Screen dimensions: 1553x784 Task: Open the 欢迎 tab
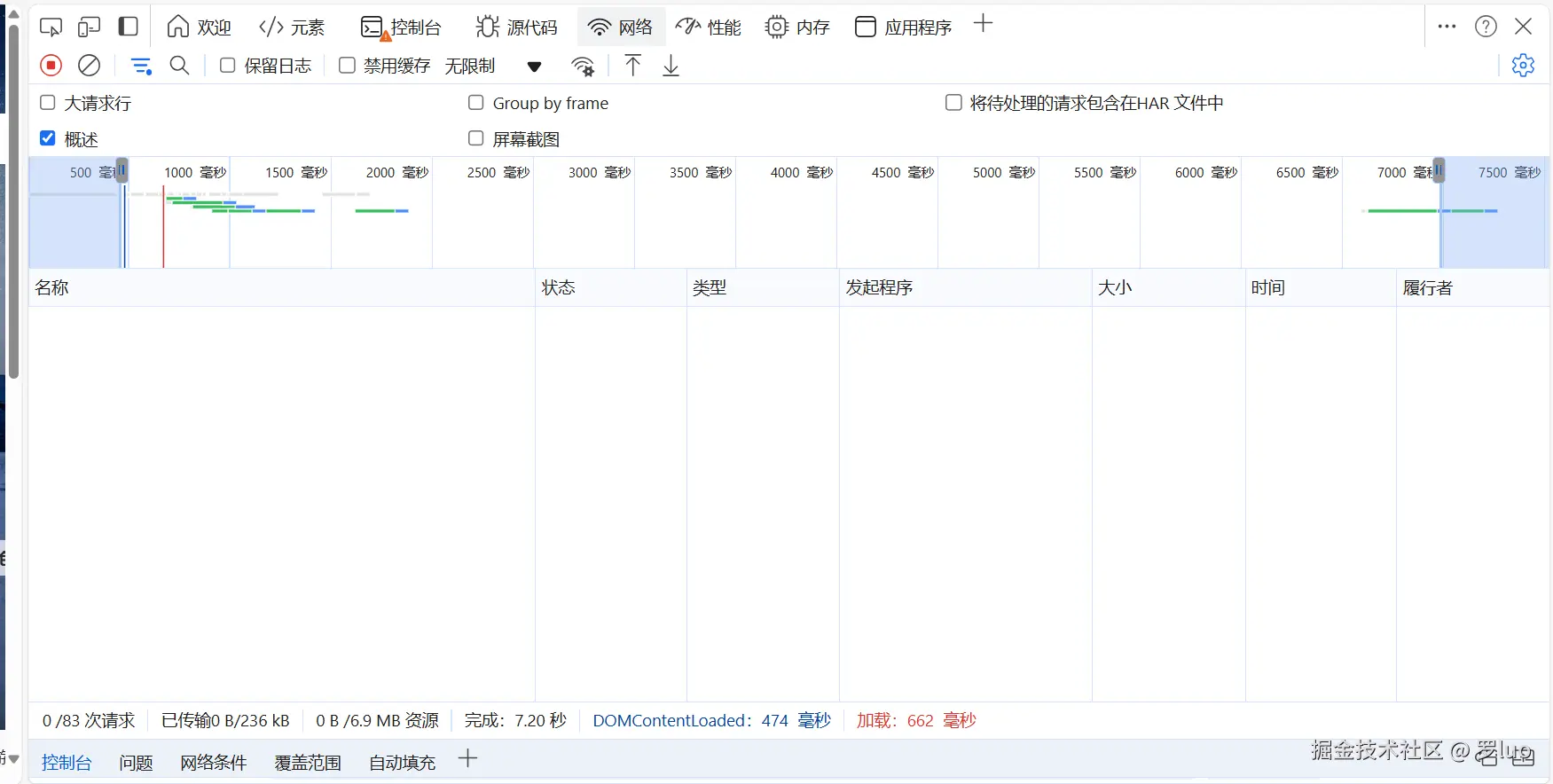pos(200,27)
